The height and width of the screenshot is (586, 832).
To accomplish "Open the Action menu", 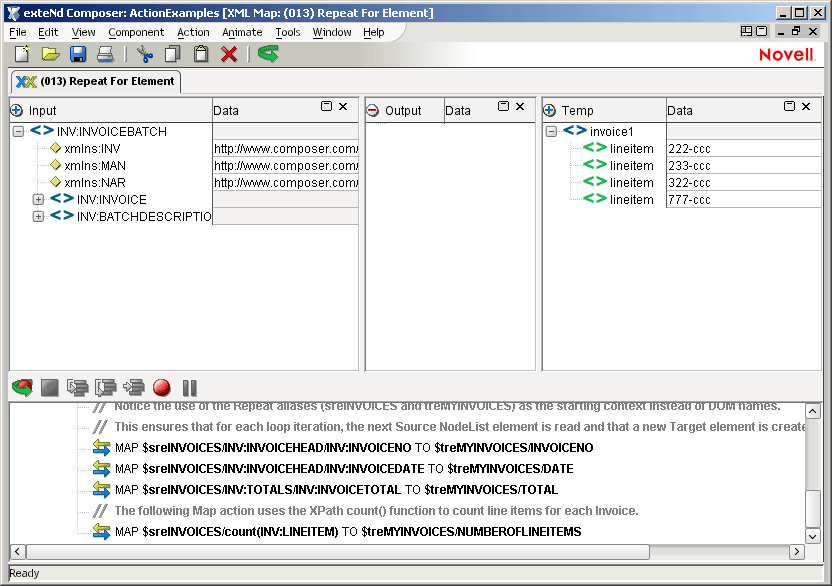I will pos(193,32).
